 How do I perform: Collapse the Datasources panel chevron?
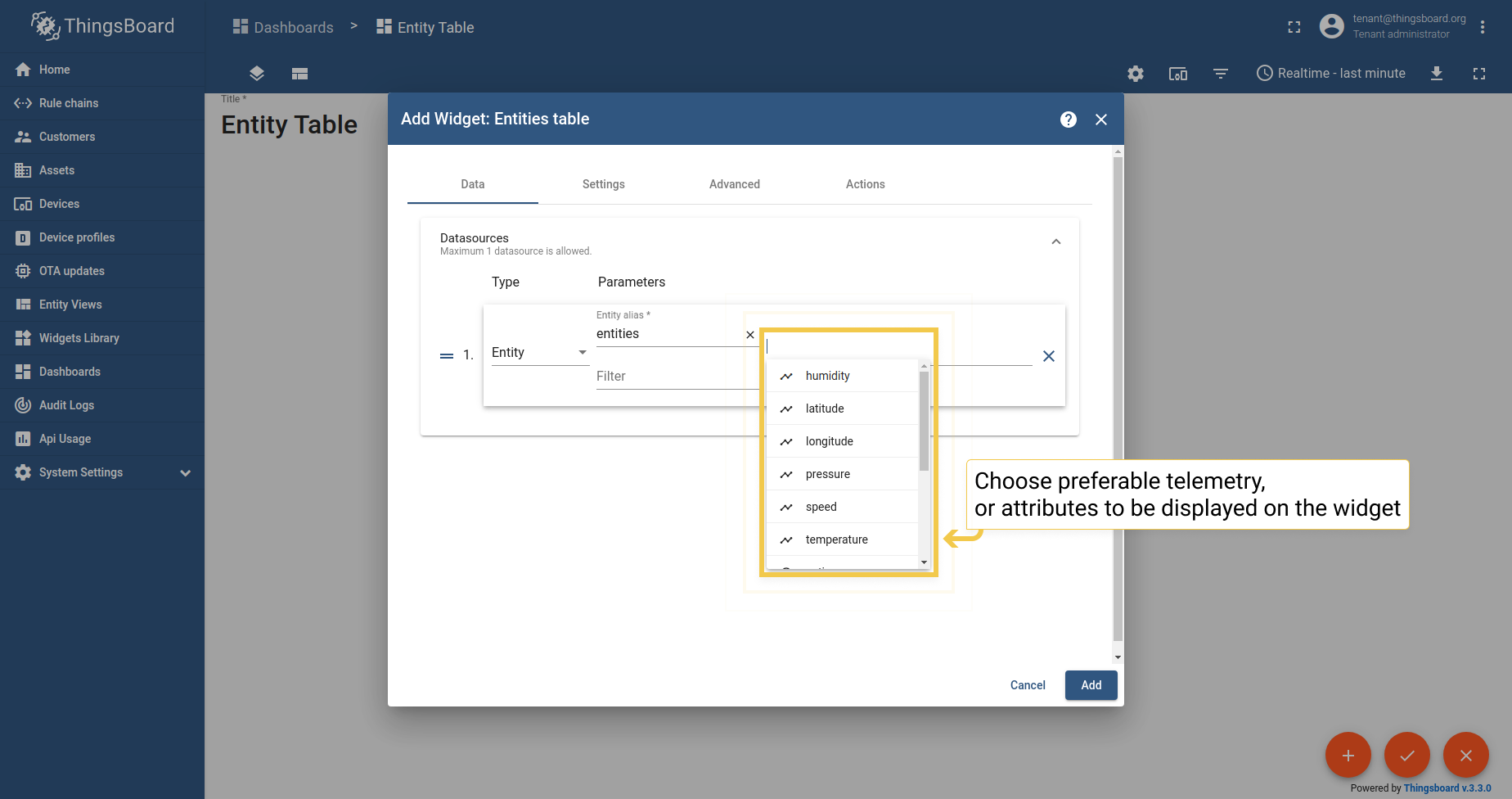[x=1055, y=242]
